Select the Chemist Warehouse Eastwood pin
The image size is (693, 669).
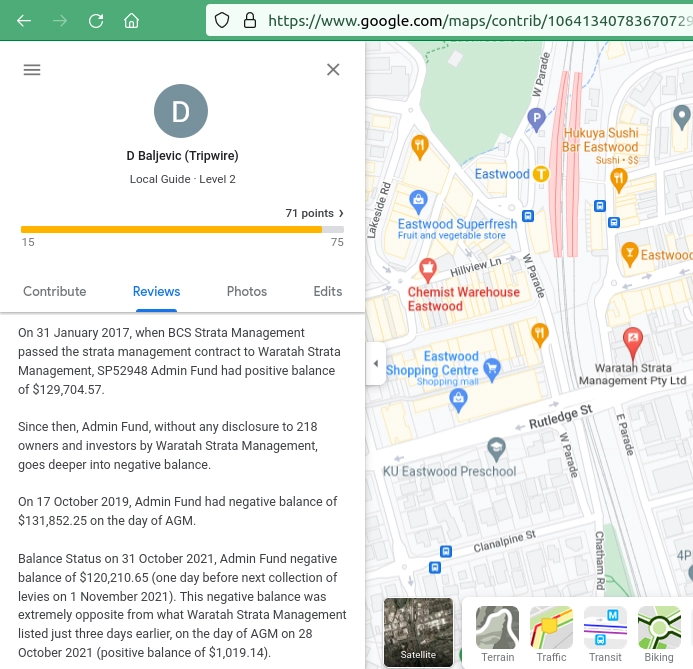click(427, 270)
